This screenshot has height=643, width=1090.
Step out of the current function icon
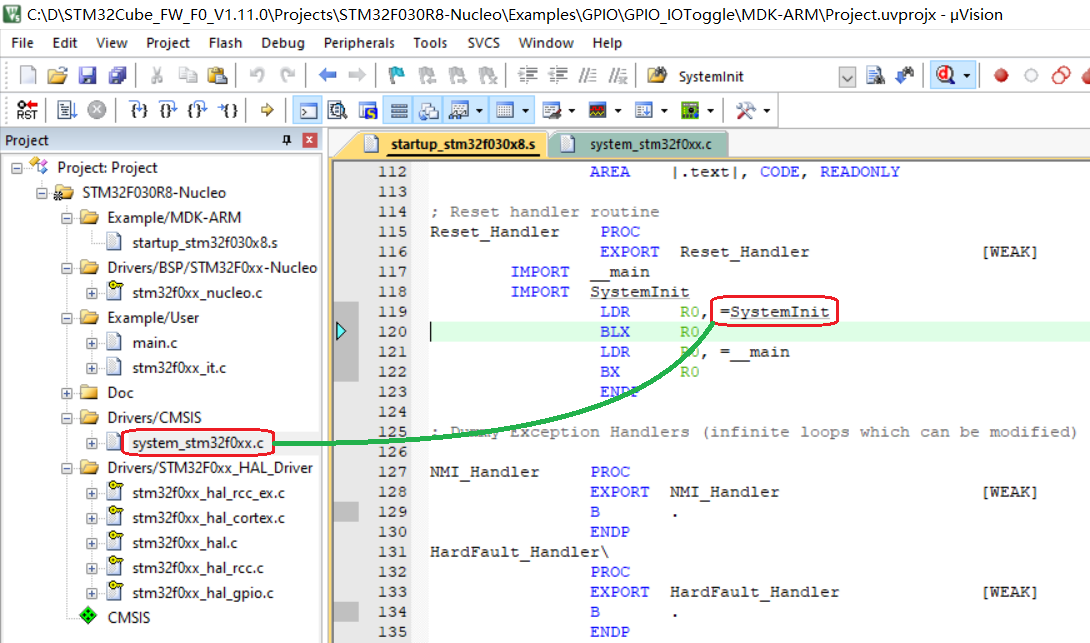(x=197, y=110)
